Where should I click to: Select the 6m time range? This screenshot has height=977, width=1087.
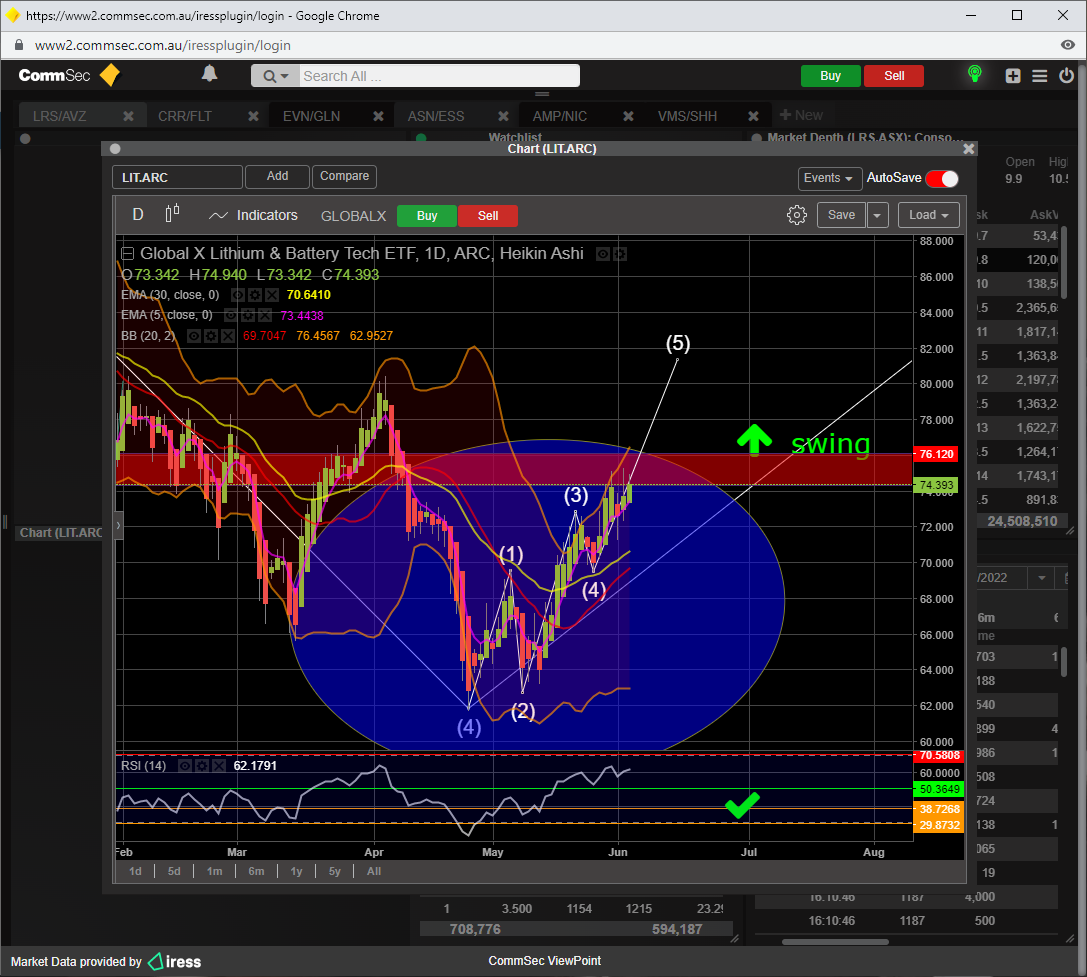click(x=256, y=871)
